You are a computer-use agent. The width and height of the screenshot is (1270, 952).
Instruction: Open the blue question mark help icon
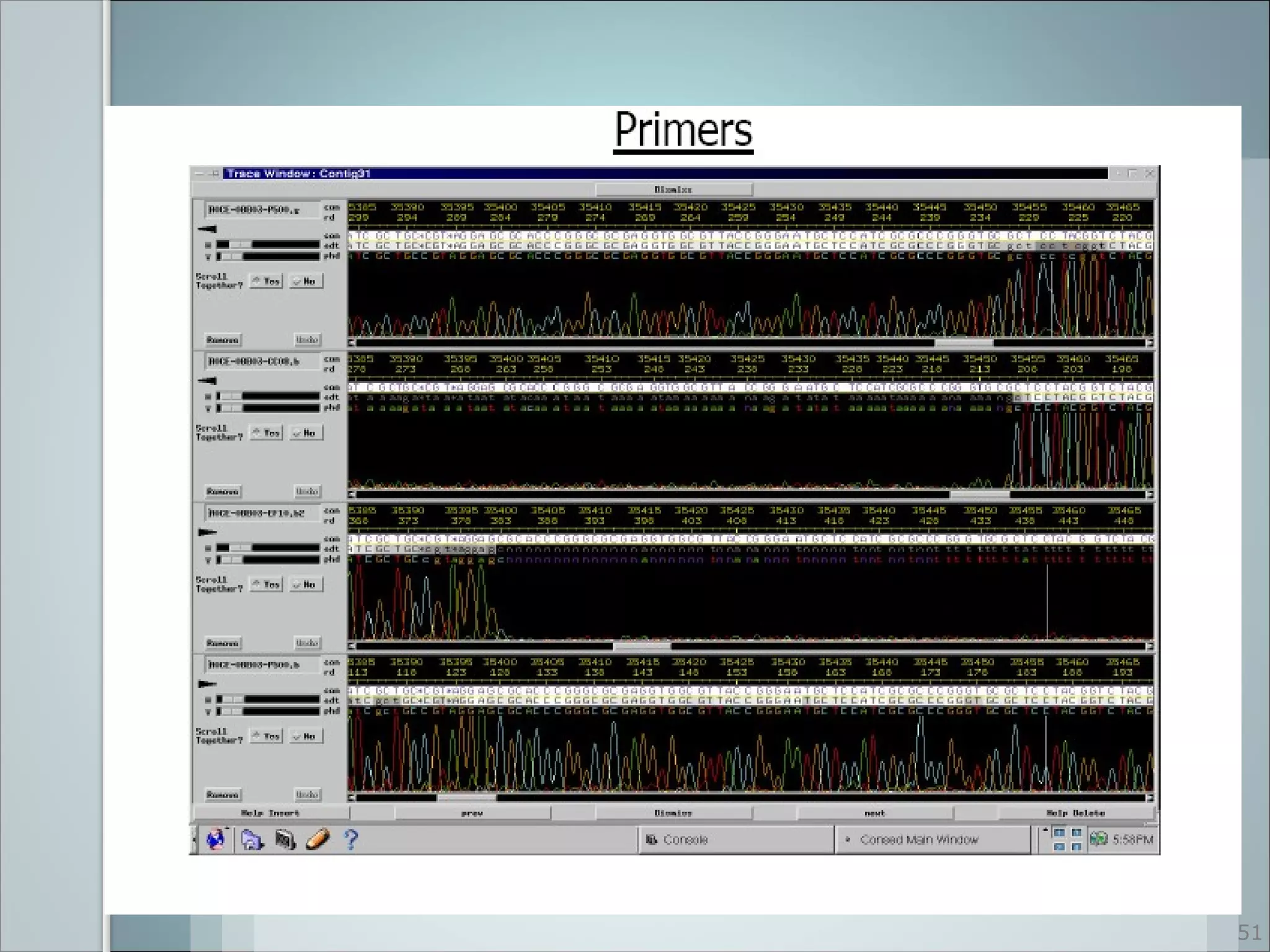coord(351,840)
